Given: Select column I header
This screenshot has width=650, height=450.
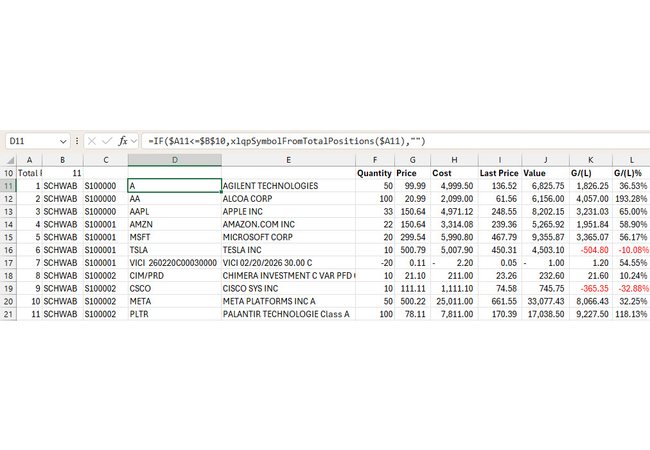Looking at the screenshot, I should point(500,160).
